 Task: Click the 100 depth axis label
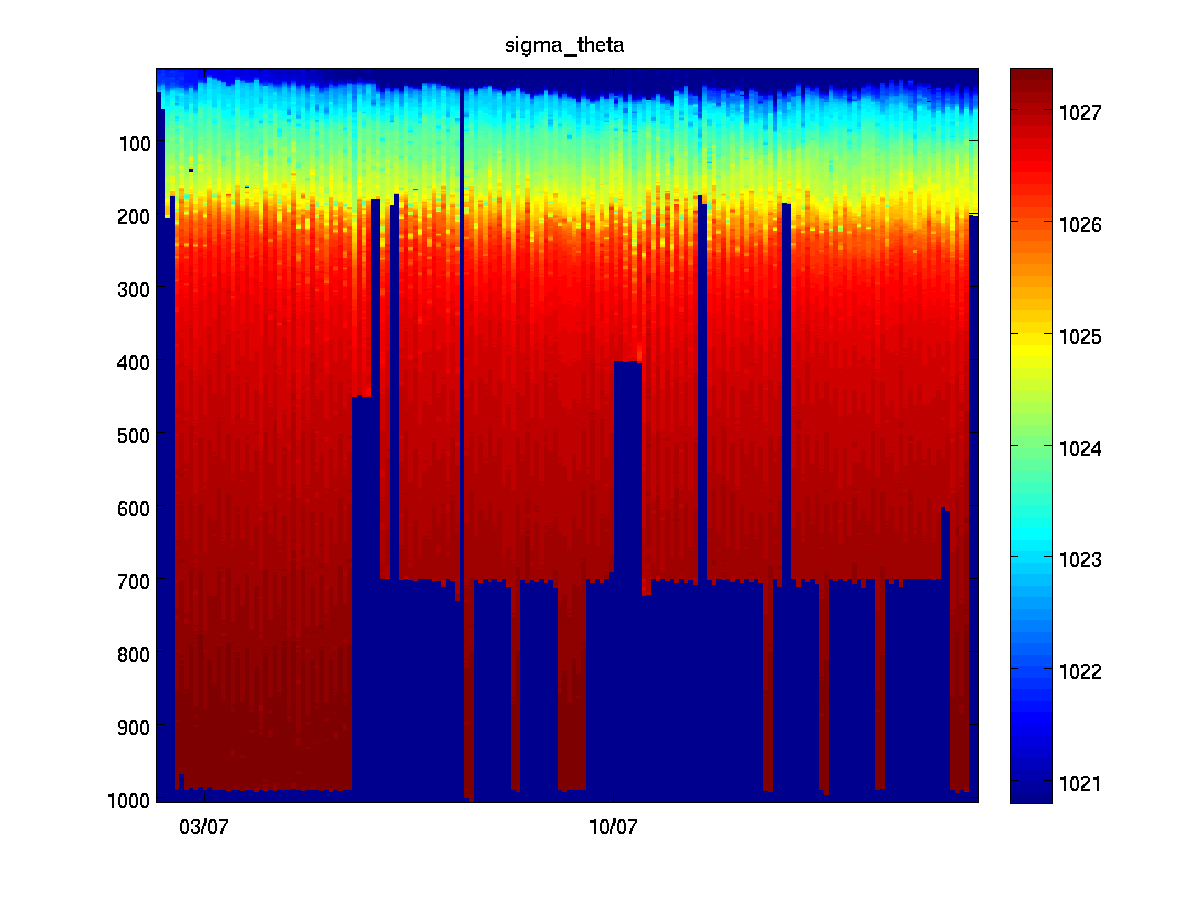(134, 143)
